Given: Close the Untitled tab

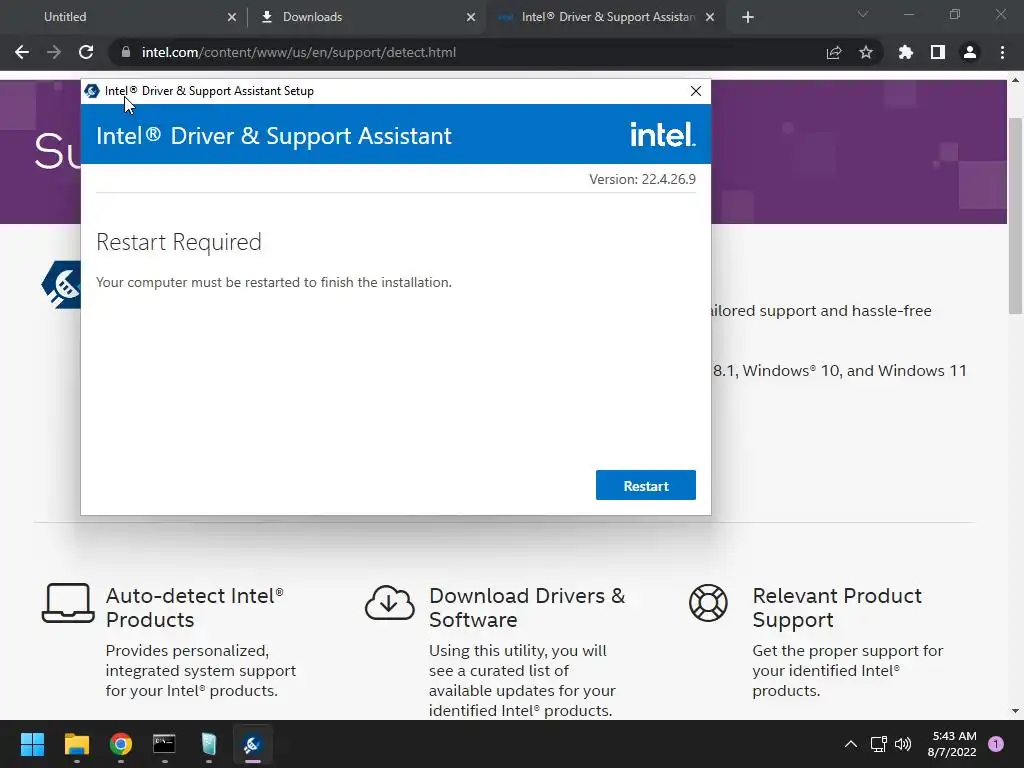Looking at the screenshot, I should click(232, 18).
